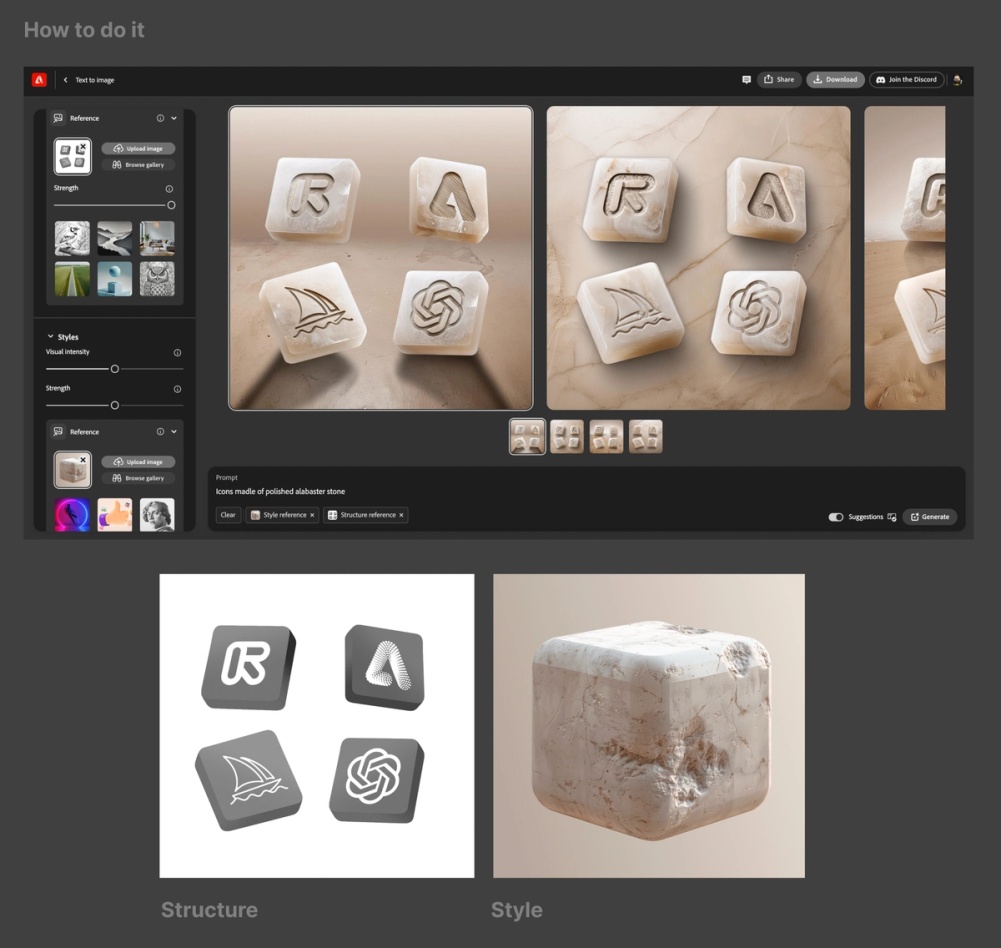Open the first large generated image
This screenshot has width=1001, height=948.
point(380,258)
